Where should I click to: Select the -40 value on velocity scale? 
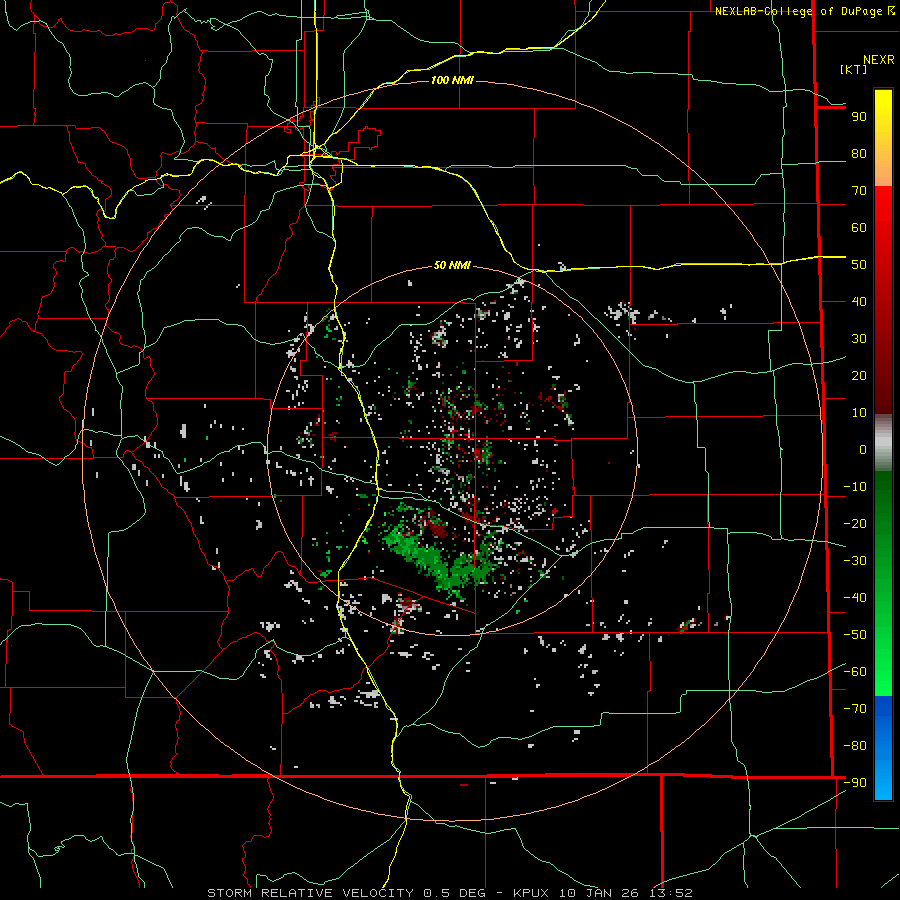point(855,598)
